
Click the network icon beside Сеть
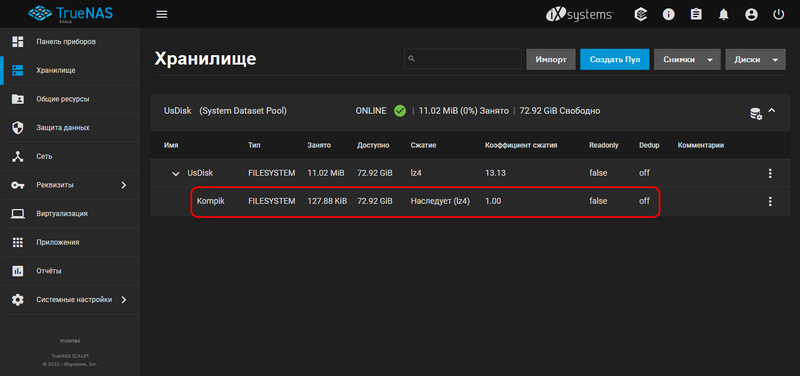pyautogui.click(x=18, y=156)
